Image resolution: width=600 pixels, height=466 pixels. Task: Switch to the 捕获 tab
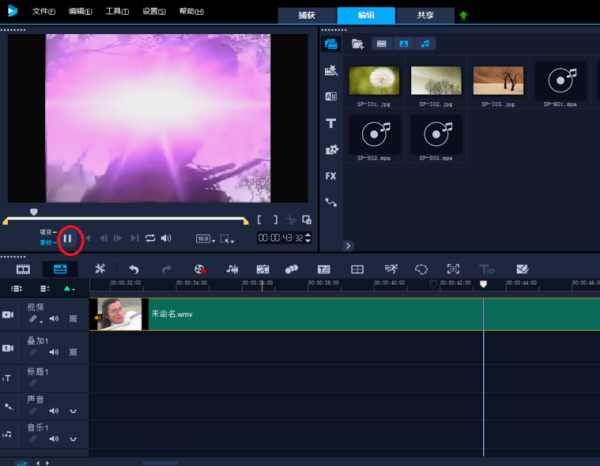coord(307,15)
